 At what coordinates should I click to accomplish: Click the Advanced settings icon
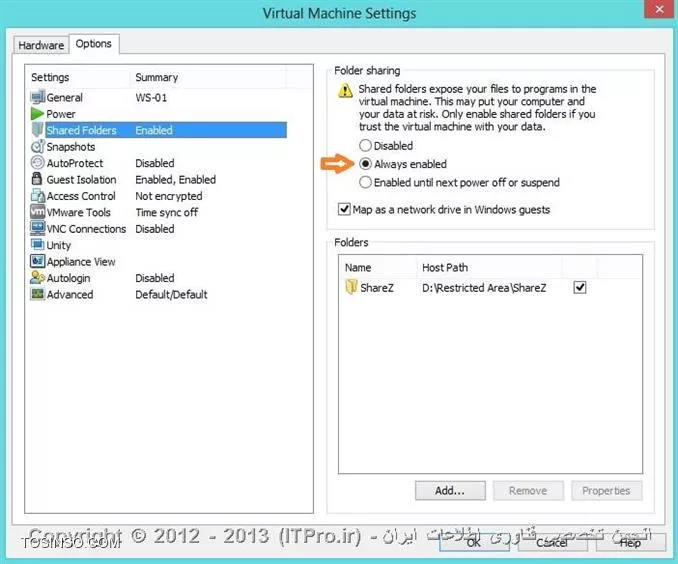tap(38, 294)
